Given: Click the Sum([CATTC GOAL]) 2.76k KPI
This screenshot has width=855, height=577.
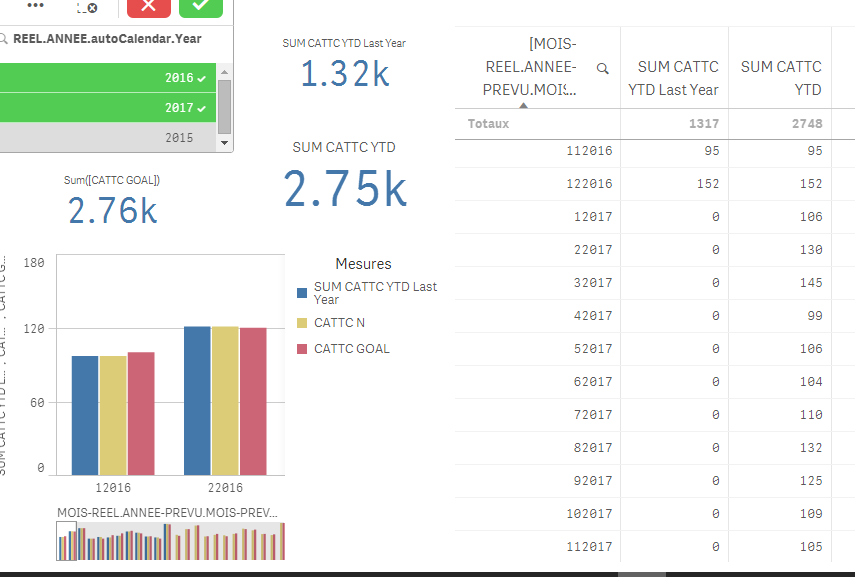Looking at the screenshot, I should tap(112, 211).
